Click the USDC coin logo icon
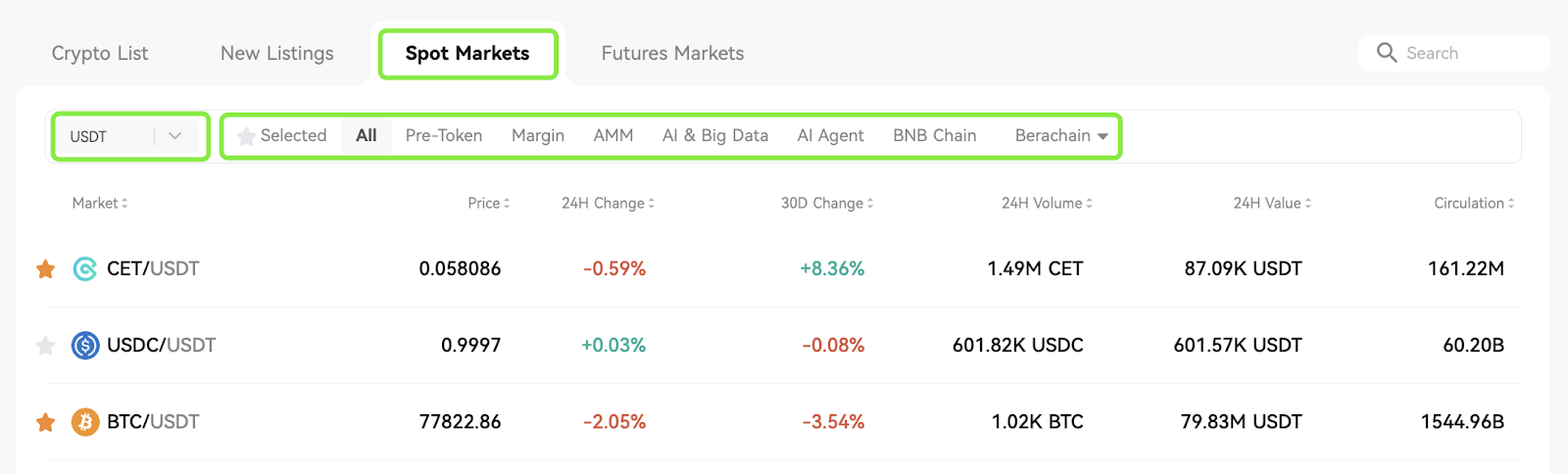 click(x=85, y=345)
